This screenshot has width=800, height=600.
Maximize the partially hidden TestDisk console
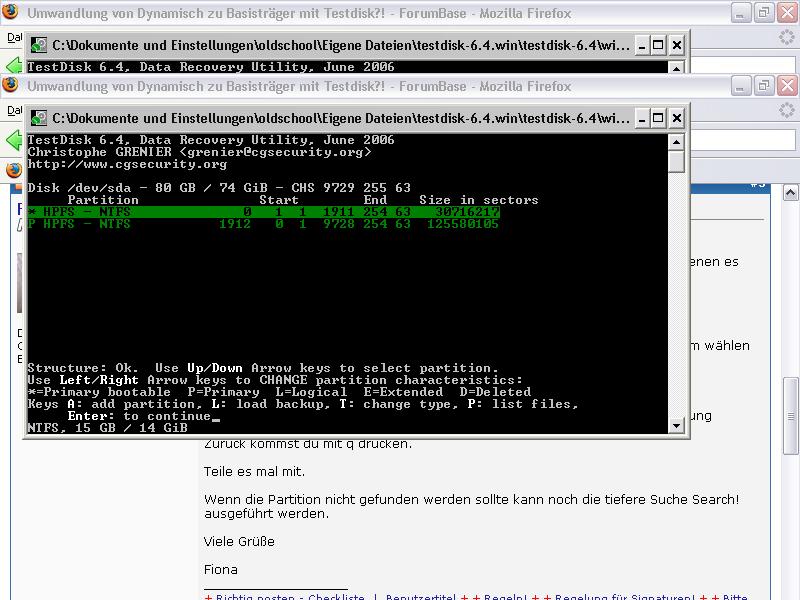tap(658, 45)
